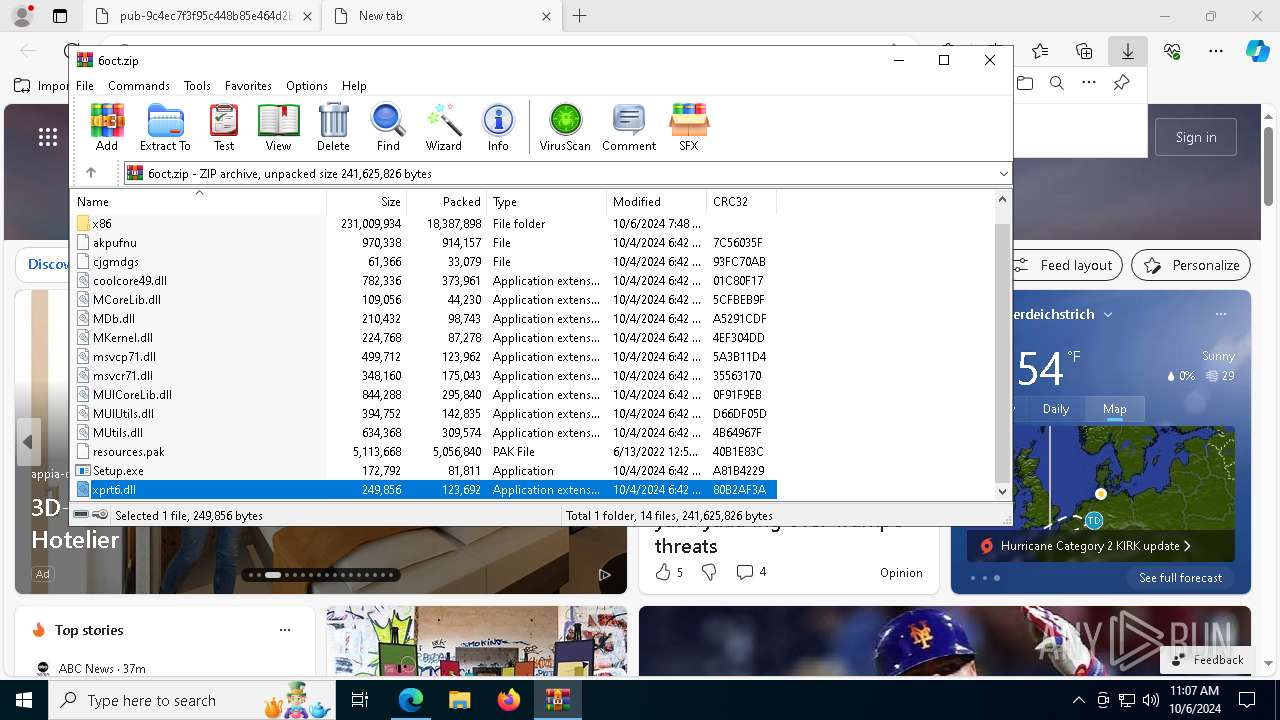1280x720 pixels.
Task: Open Top stories more options
Action: pyautogui.click(x=285, y=630)
